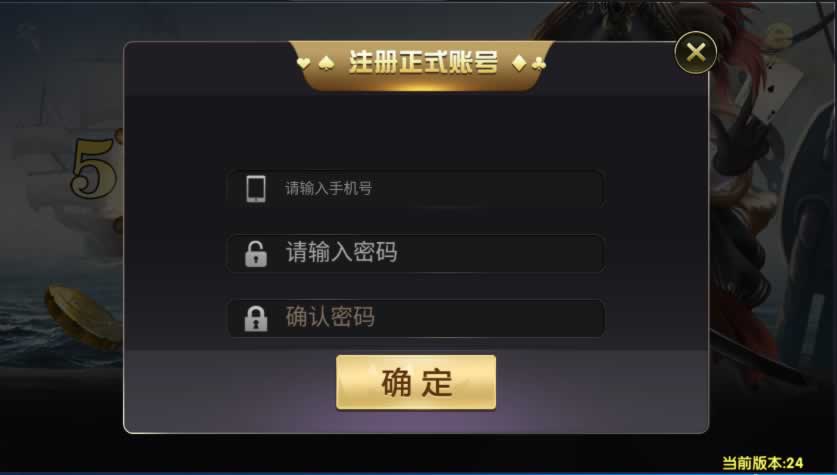Focus the 确认密码 confirm password field
Screen dimensions: 837x475
[416, 318]
